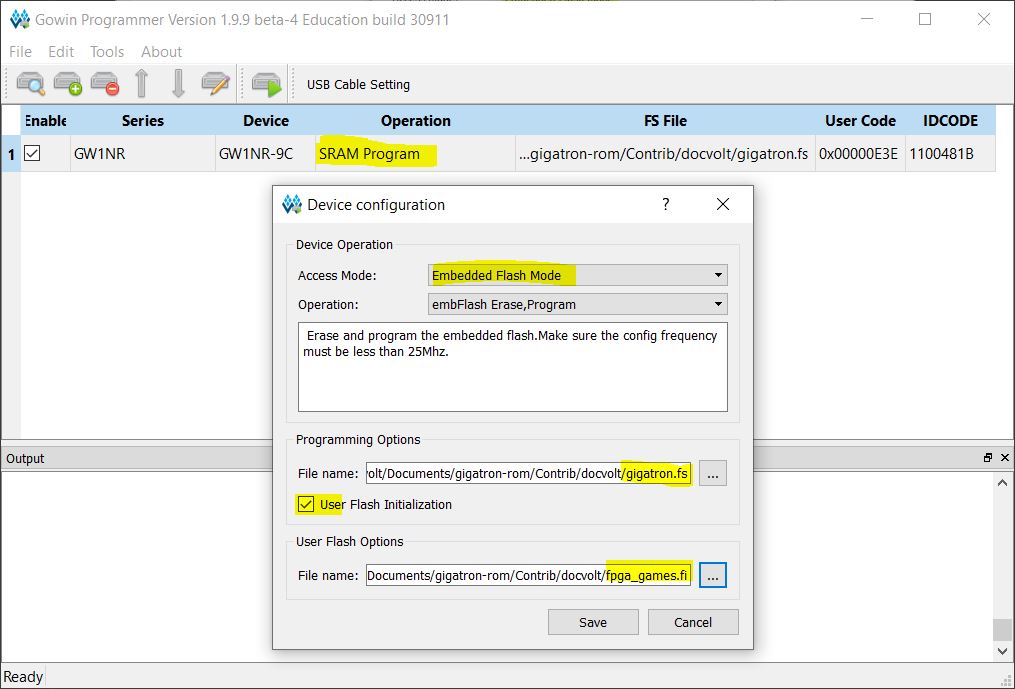This screenshot has height=689, width=1015.
Task: Move device up with the up arrow icon
Action: click(x=142, y=84)
